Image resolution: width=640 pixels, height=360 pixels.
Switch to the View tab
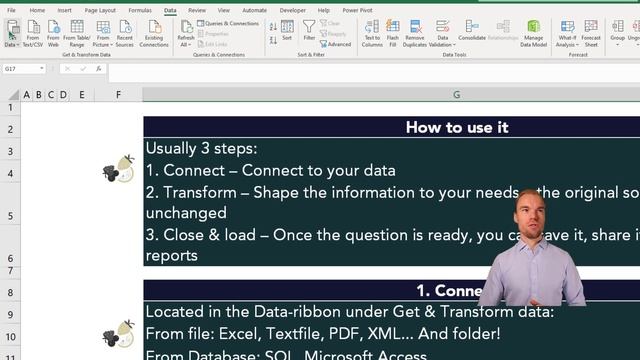coord(224,10)
